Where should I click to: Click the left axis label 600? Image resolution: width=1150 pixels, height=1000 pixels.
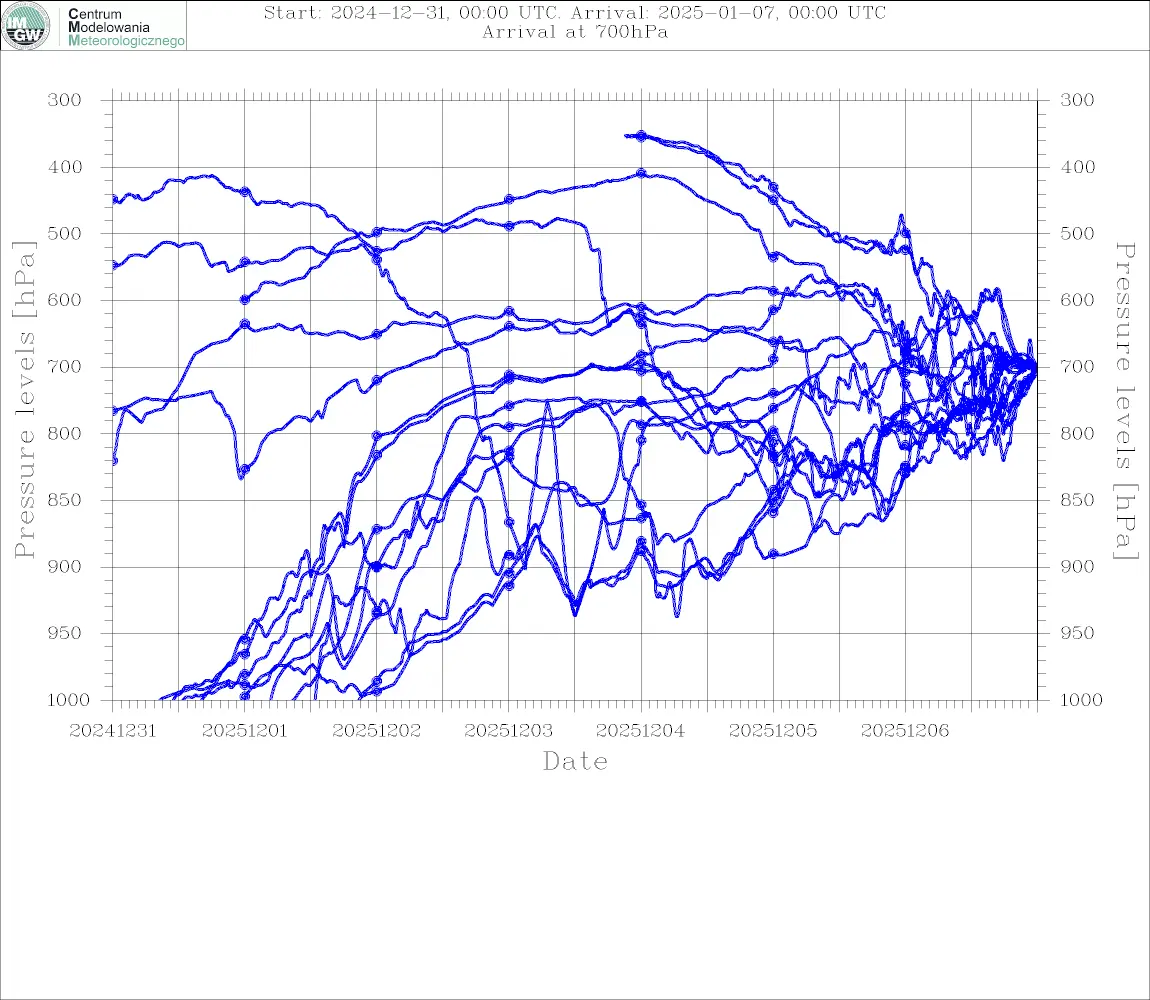(x=65, y=300)
